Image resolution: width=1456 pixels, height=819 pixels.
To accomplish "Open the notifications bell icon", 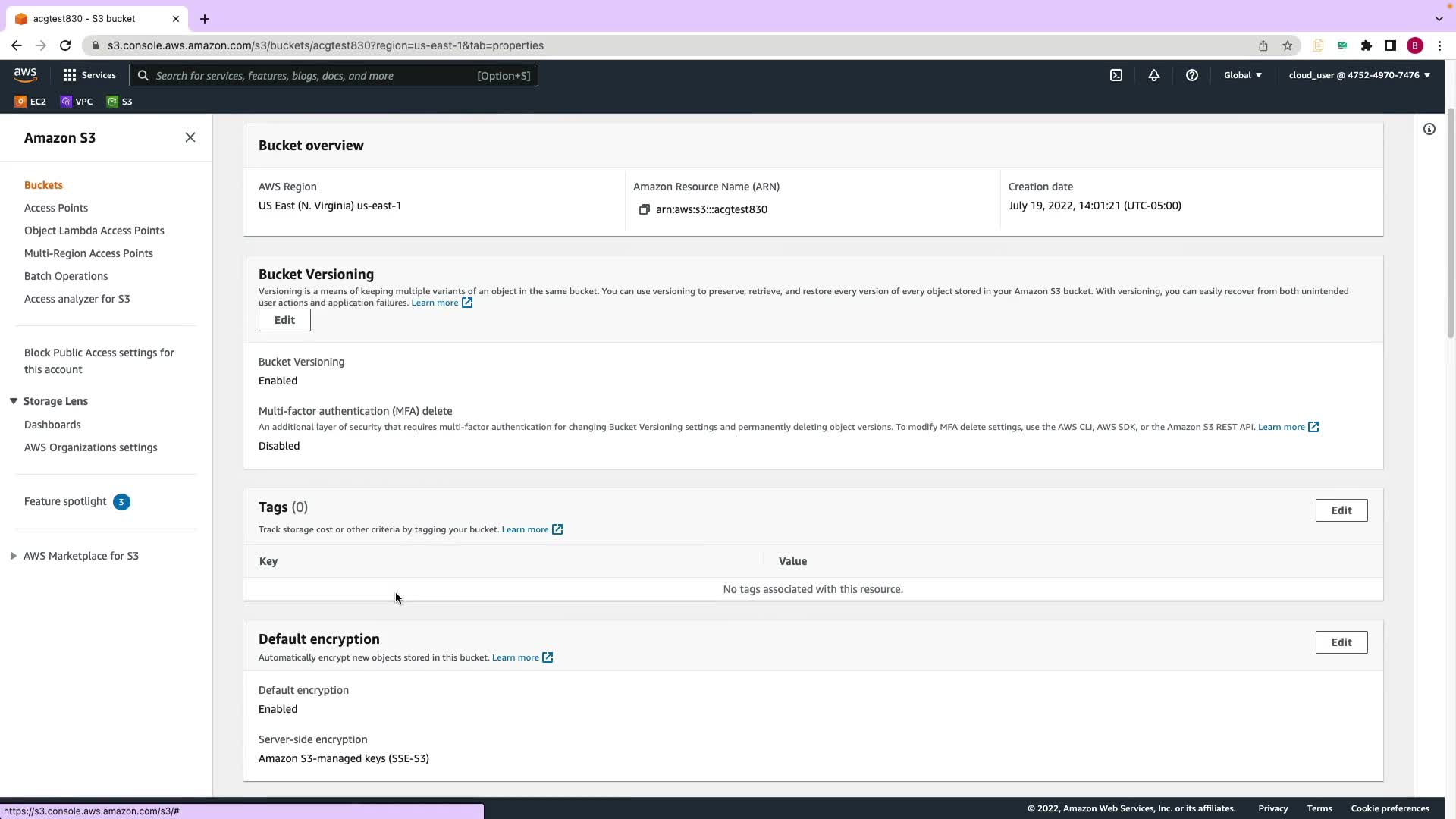I will tap(1153, 75).
